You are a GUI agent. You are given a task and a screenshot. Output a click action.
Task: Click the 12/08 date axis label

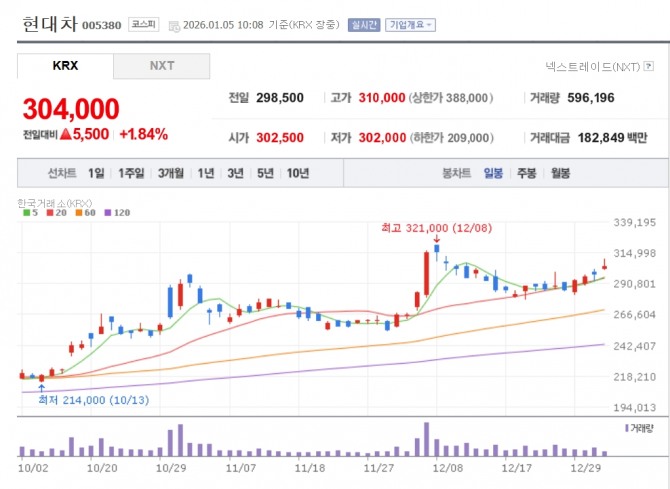pyautogui.click(x=448, y=468)
